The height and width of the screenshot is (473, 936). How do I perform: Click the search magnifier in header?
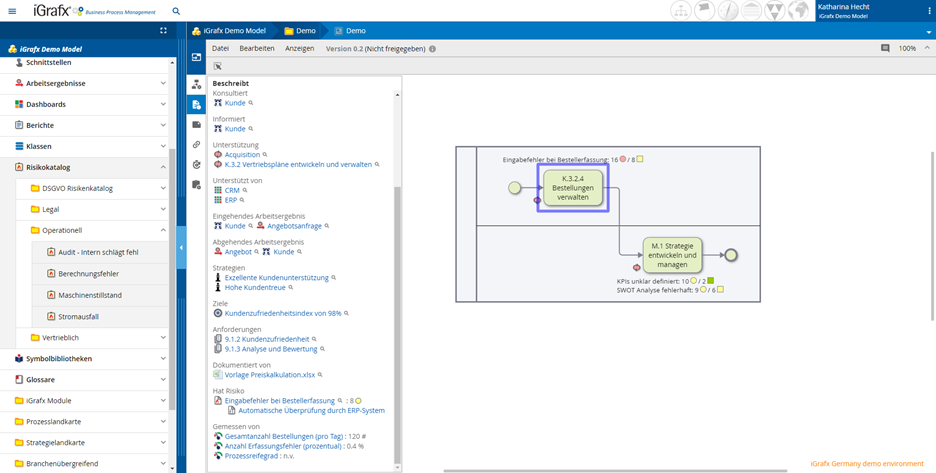tap(176, 11)
